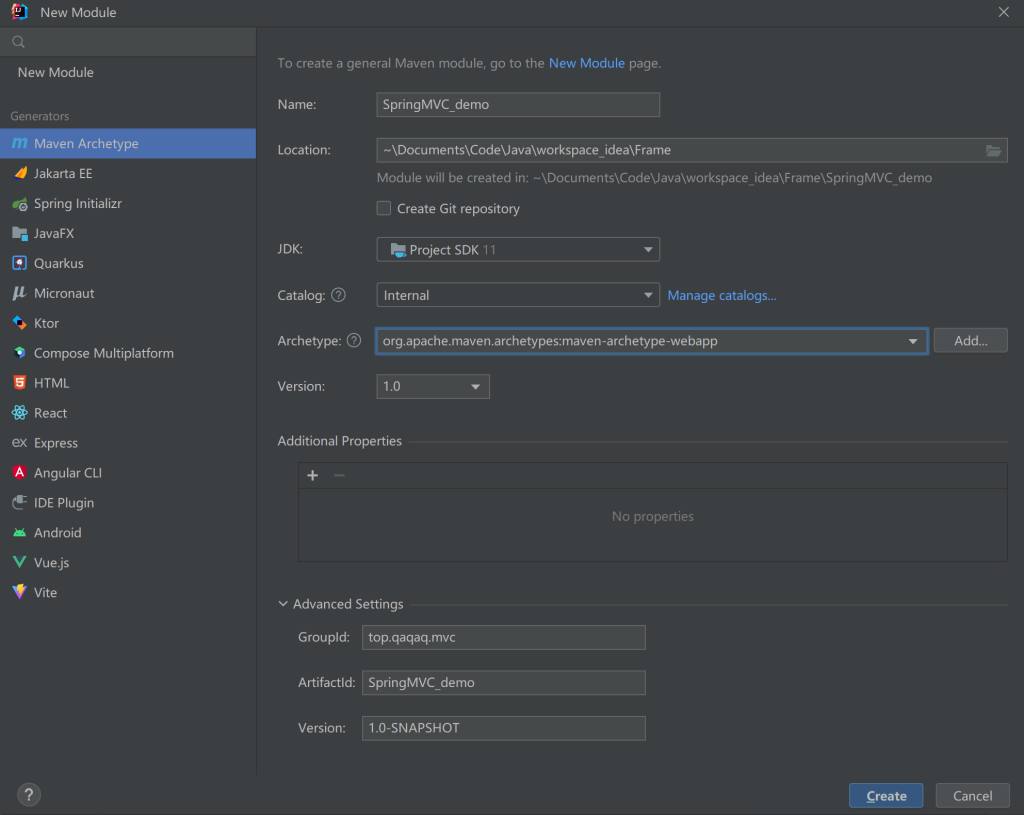This screenshot has width=1024, height=815.
Task: Expand the Catalog dropdown showing Internal
Action: tap(517, 295)
